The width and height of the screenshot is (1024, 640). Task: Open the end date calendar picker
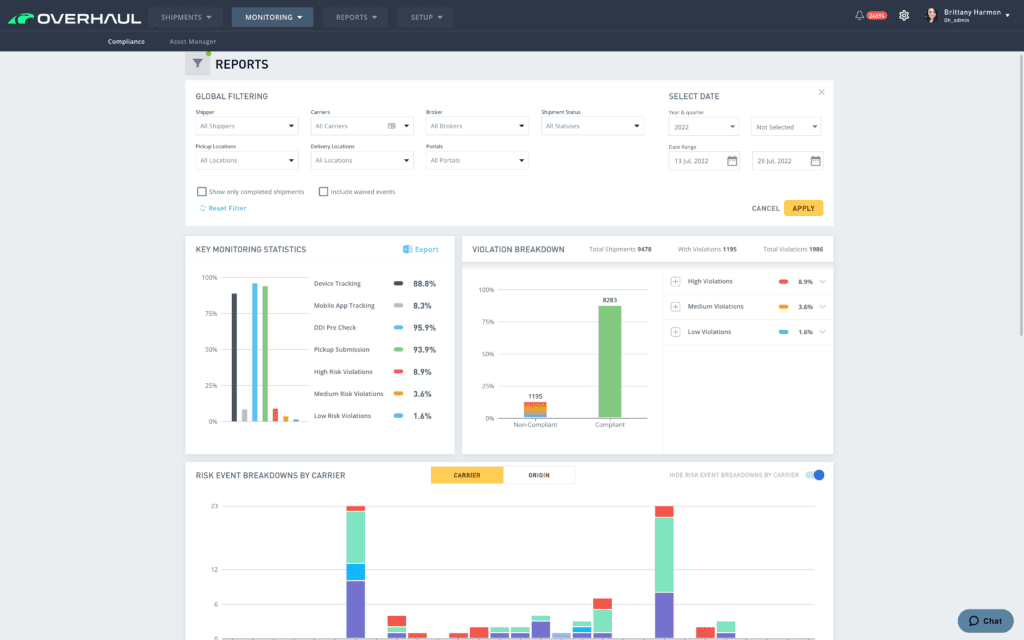(x=815, y=161)
